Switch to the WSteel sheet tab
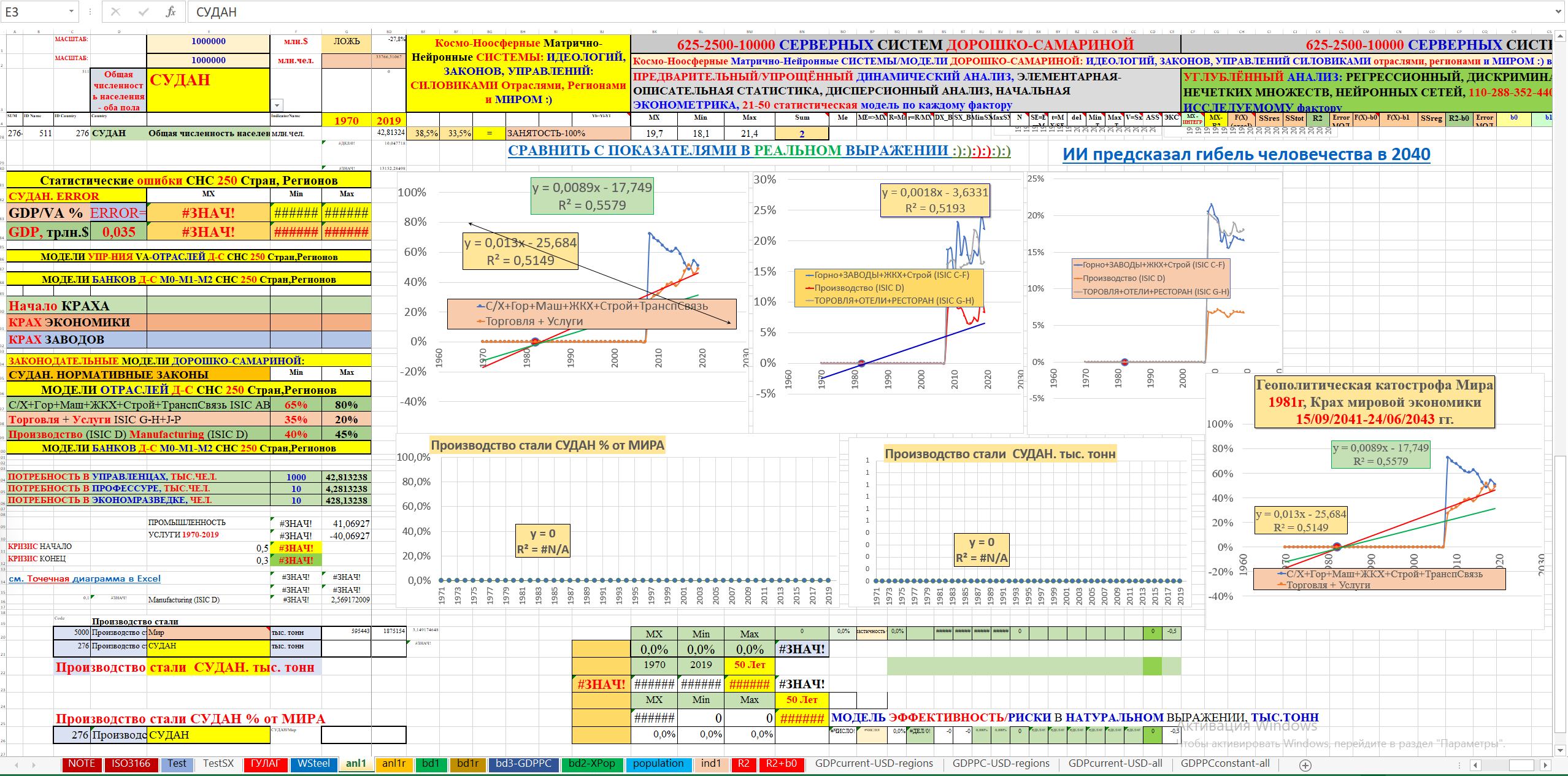The height and width of the screenshot is (776, 1568). click(313, 764)
